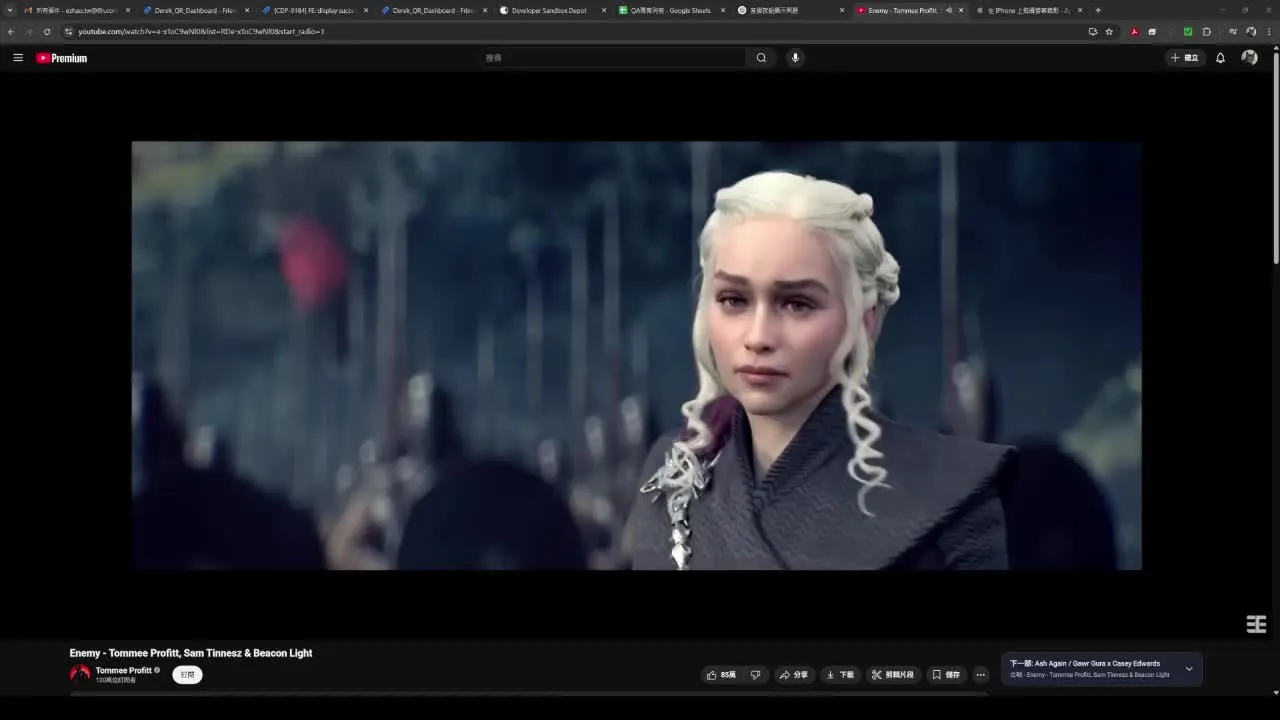Expand the up-next playlist chevron

(1189, 669)
